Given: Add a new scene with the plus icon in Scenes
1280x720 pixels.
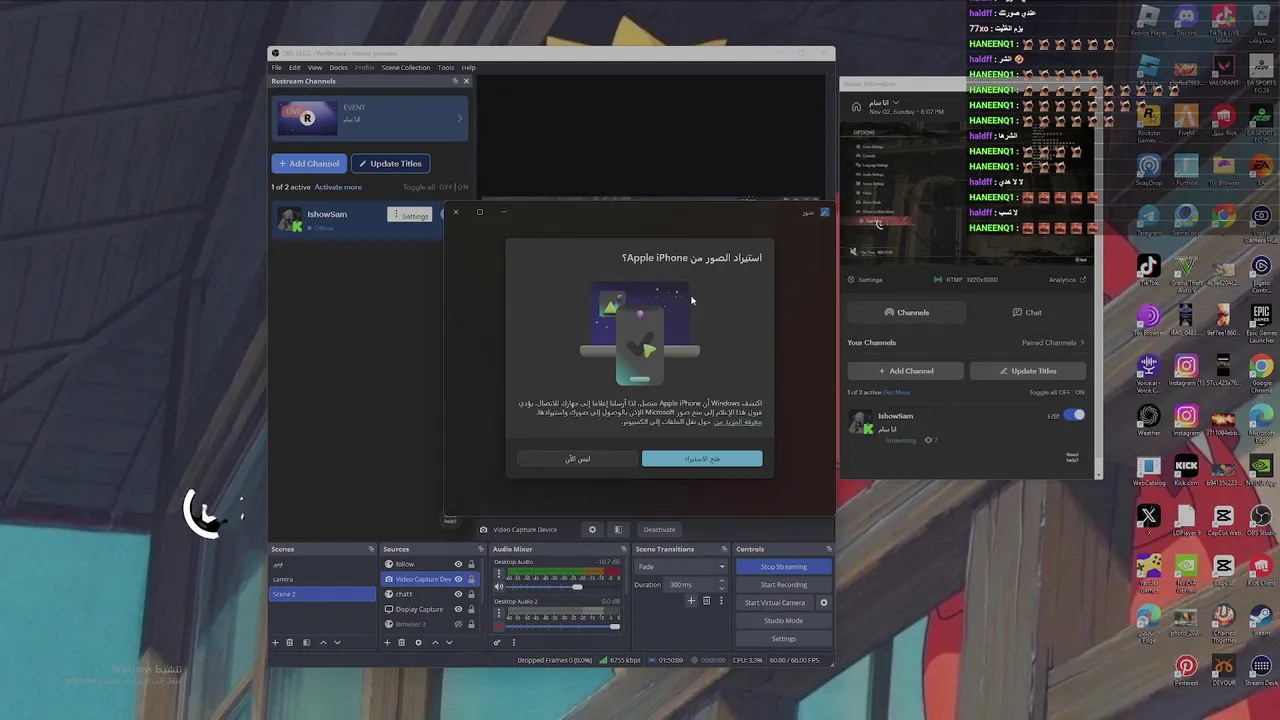Looking at the screenshot, I should click(x=275, y=642).
